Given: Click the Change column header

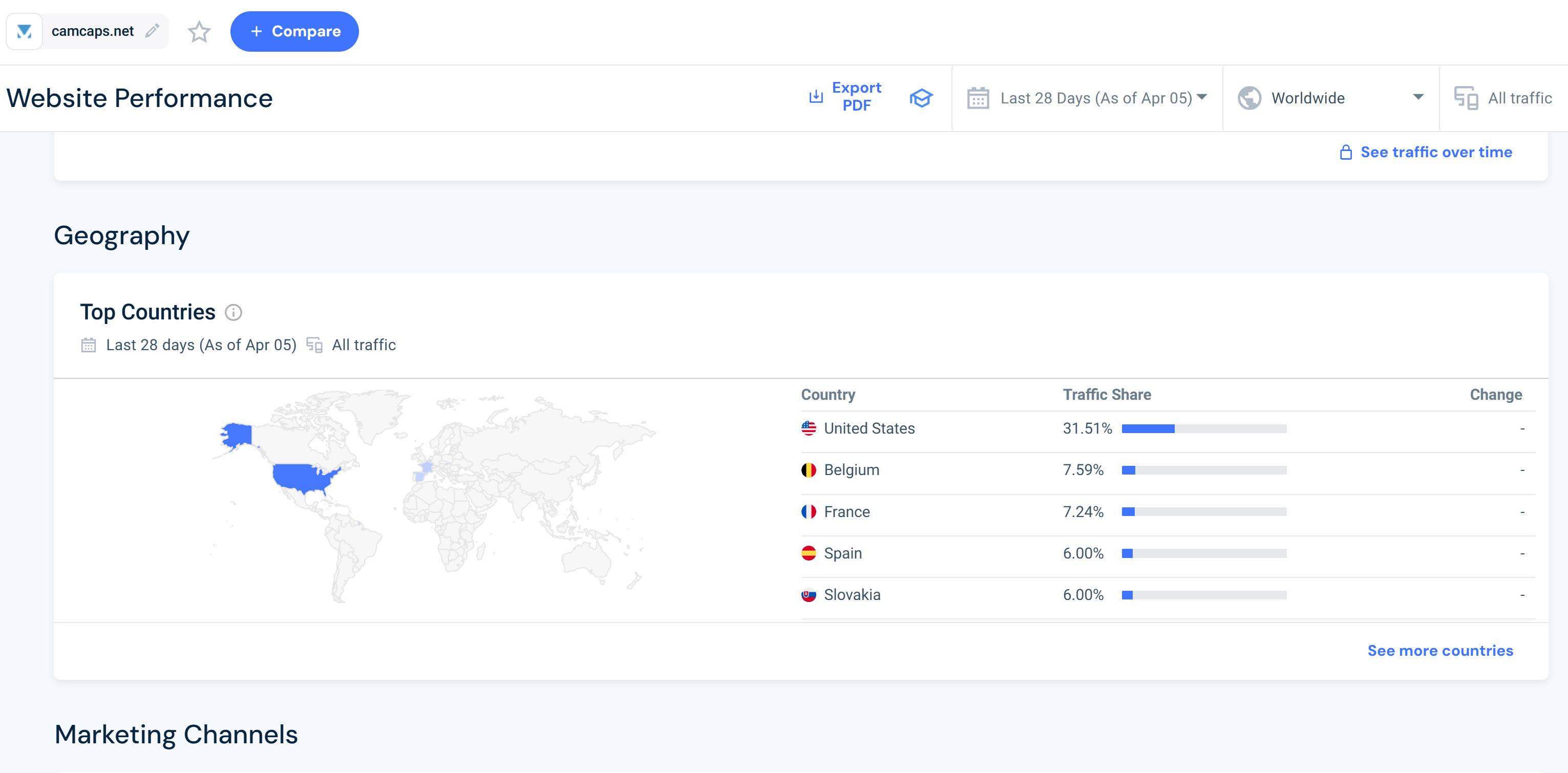Looking at the screenshot, I should tap(1496, 394).
